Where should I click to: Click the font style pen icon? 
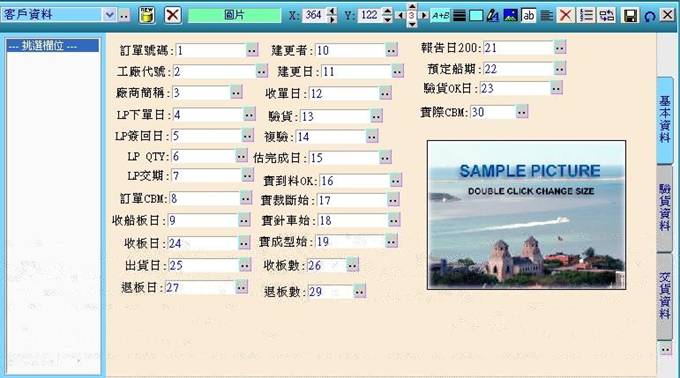(492, 16)
